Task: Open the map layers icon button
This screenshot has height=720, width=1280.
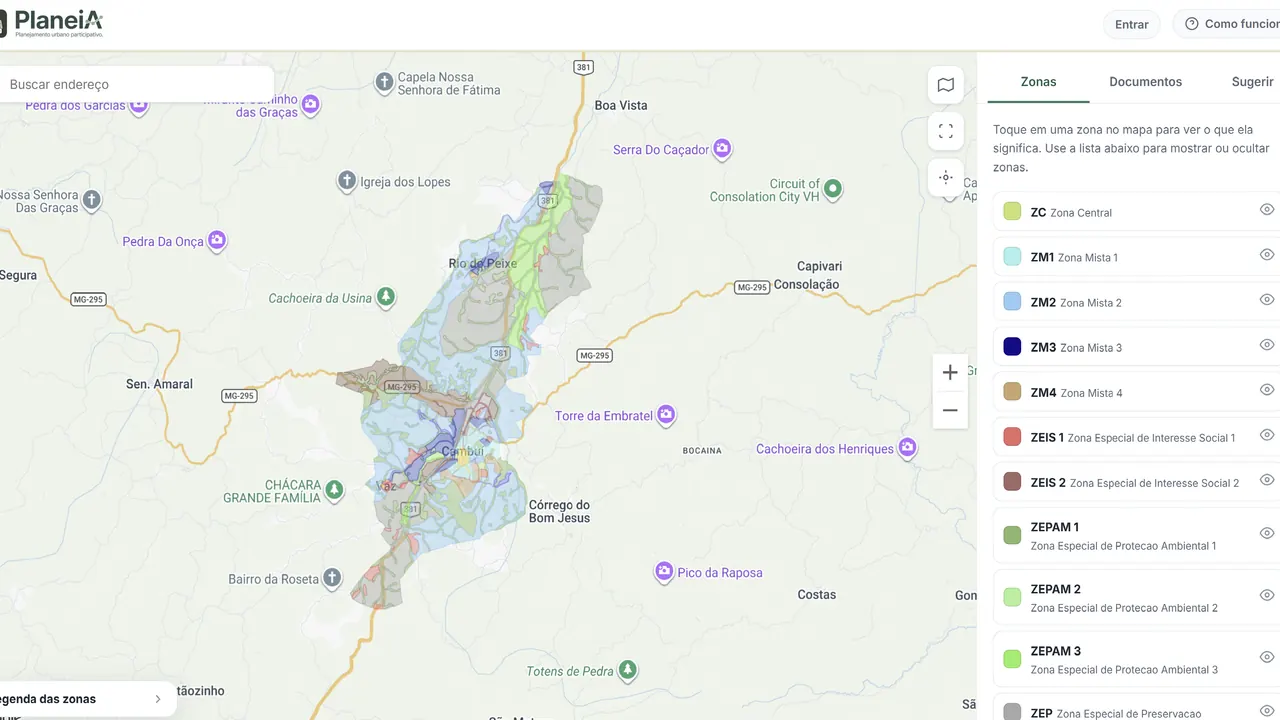Action: pos(946,85)
